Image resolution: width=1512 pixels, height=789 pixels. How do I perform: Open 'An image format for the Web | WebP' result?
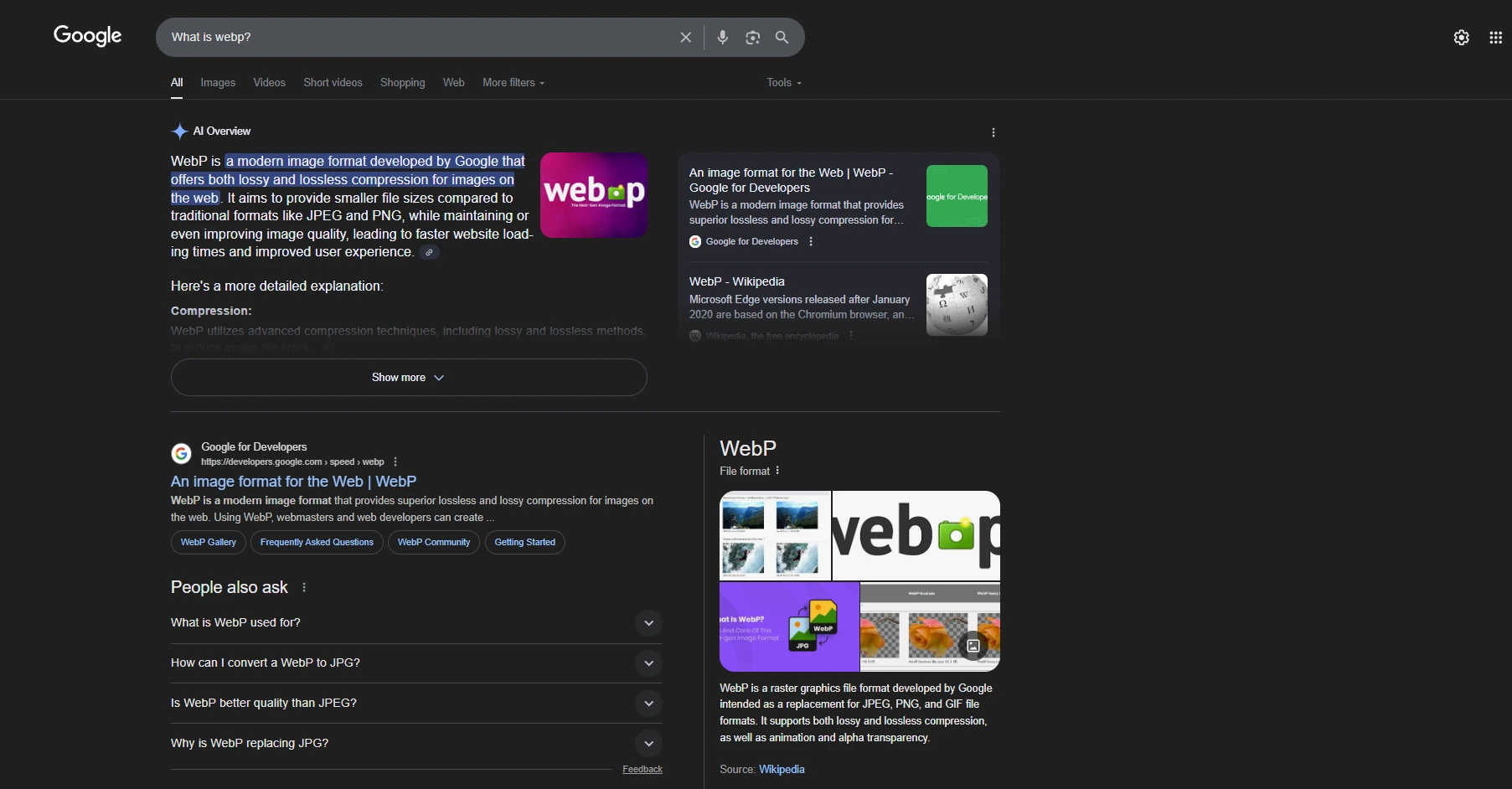point(293,482)
